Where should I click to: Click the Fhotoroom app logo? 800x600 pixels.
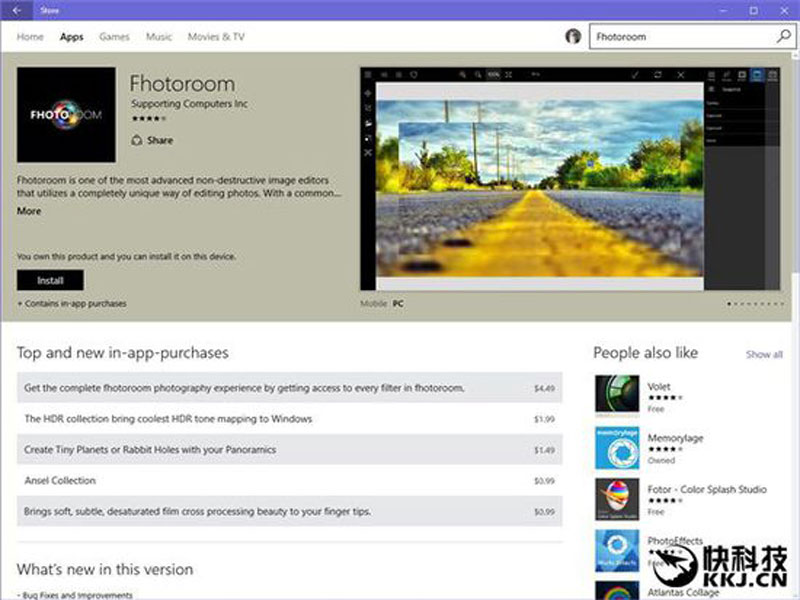coord(66,115)
